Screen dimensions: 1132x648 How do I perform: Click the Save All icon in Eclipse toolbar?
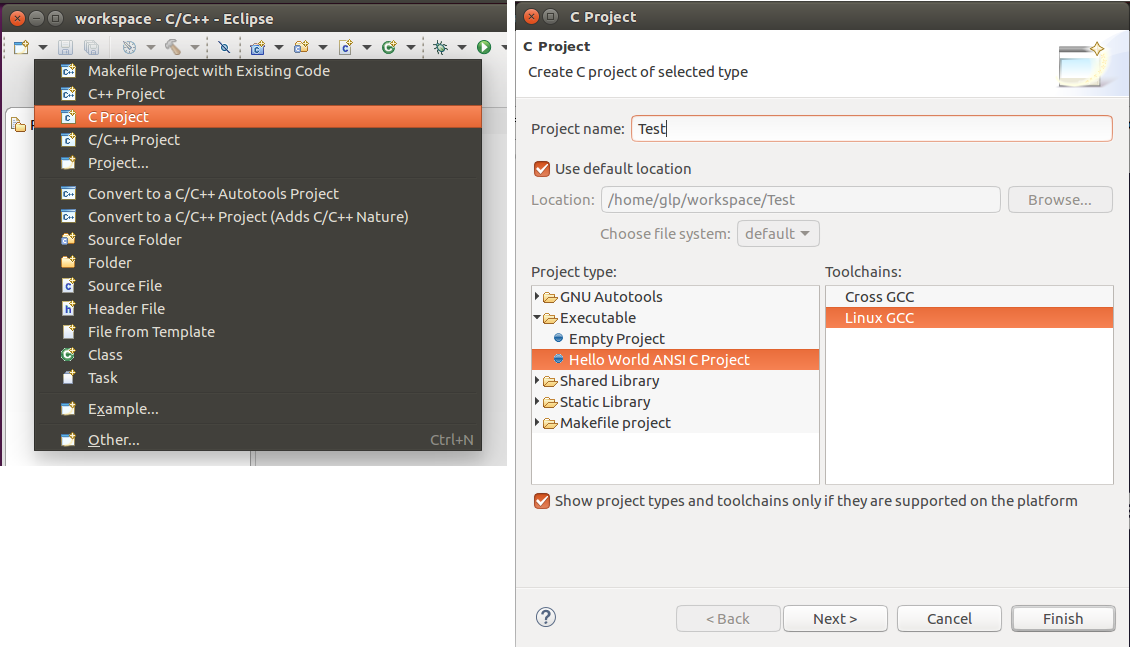tap(91, 48)
